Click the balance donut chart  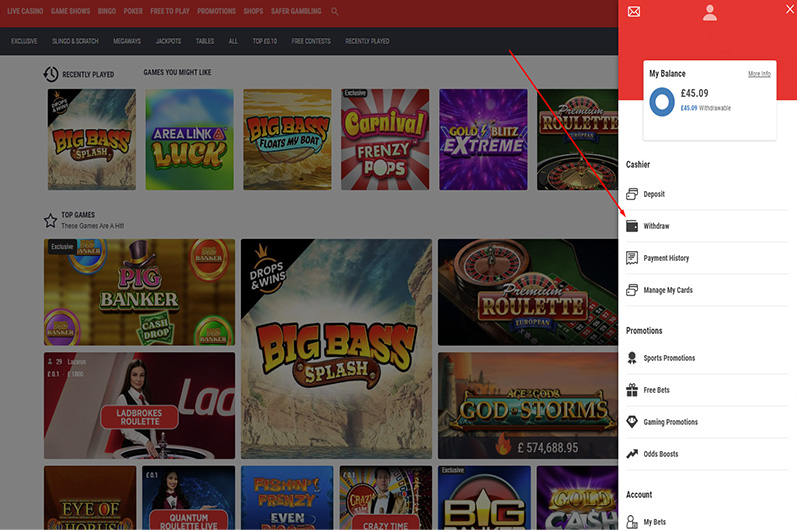[x=661, y=101]
